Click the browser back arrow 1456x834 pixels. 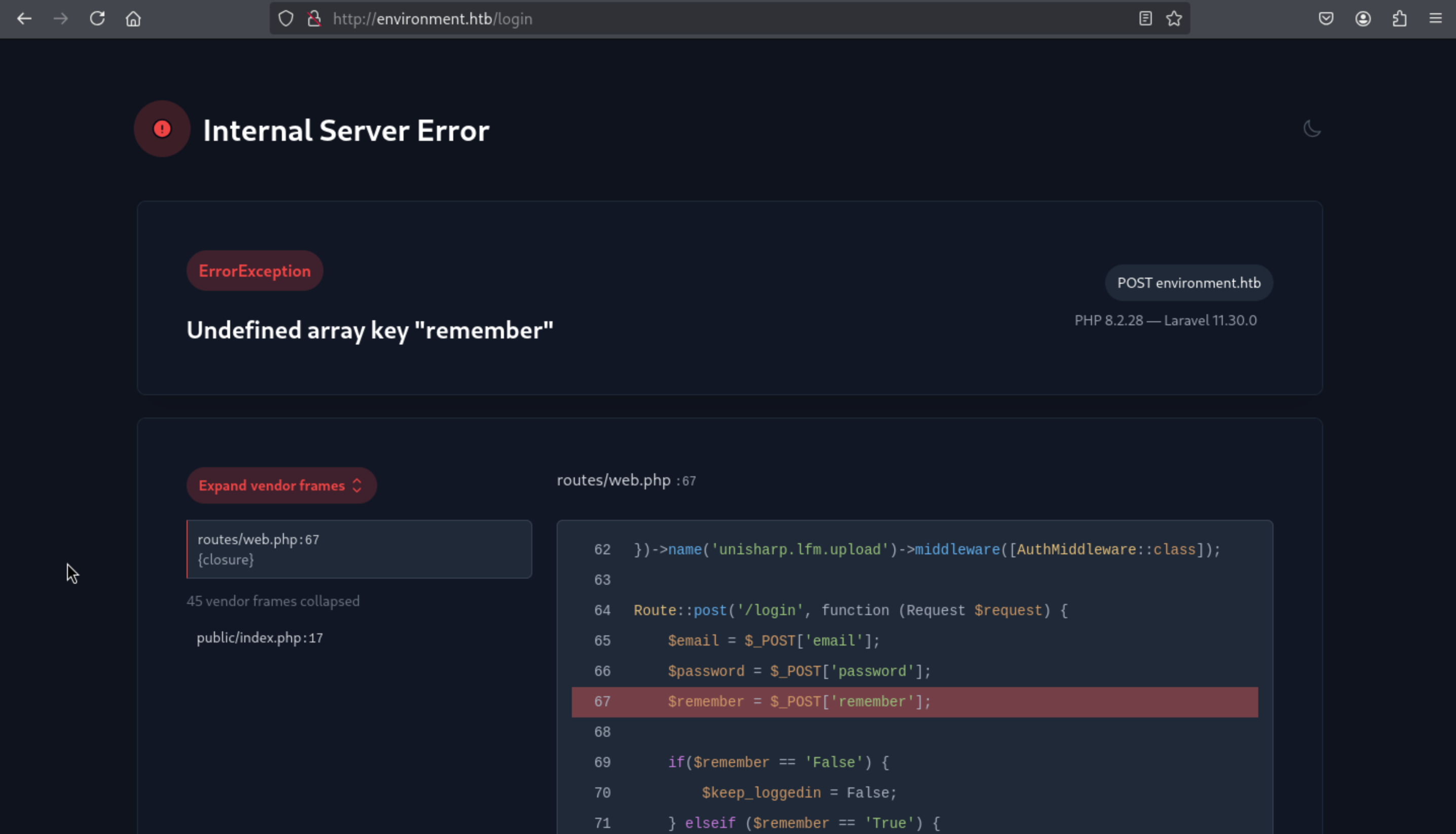coord(24,19)
